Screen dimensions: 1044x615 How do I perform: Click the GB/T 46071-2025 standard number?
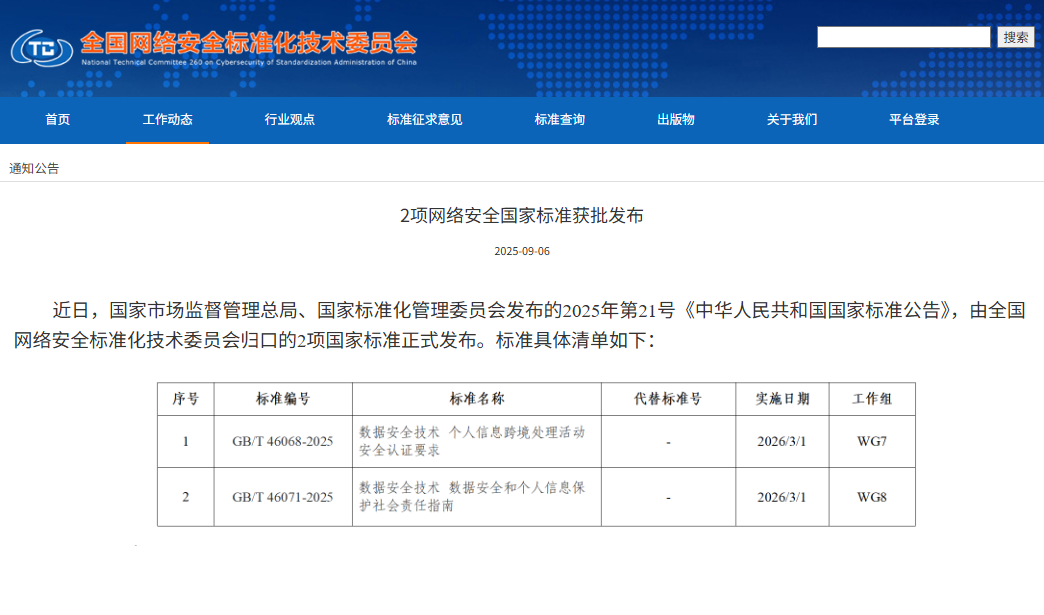[x=283, y=497]
